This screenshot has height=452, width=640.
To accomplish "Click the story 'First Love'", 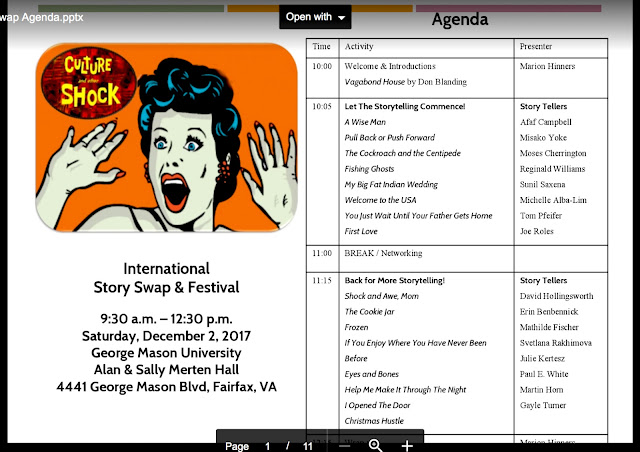I will click(x=361, y=231).
